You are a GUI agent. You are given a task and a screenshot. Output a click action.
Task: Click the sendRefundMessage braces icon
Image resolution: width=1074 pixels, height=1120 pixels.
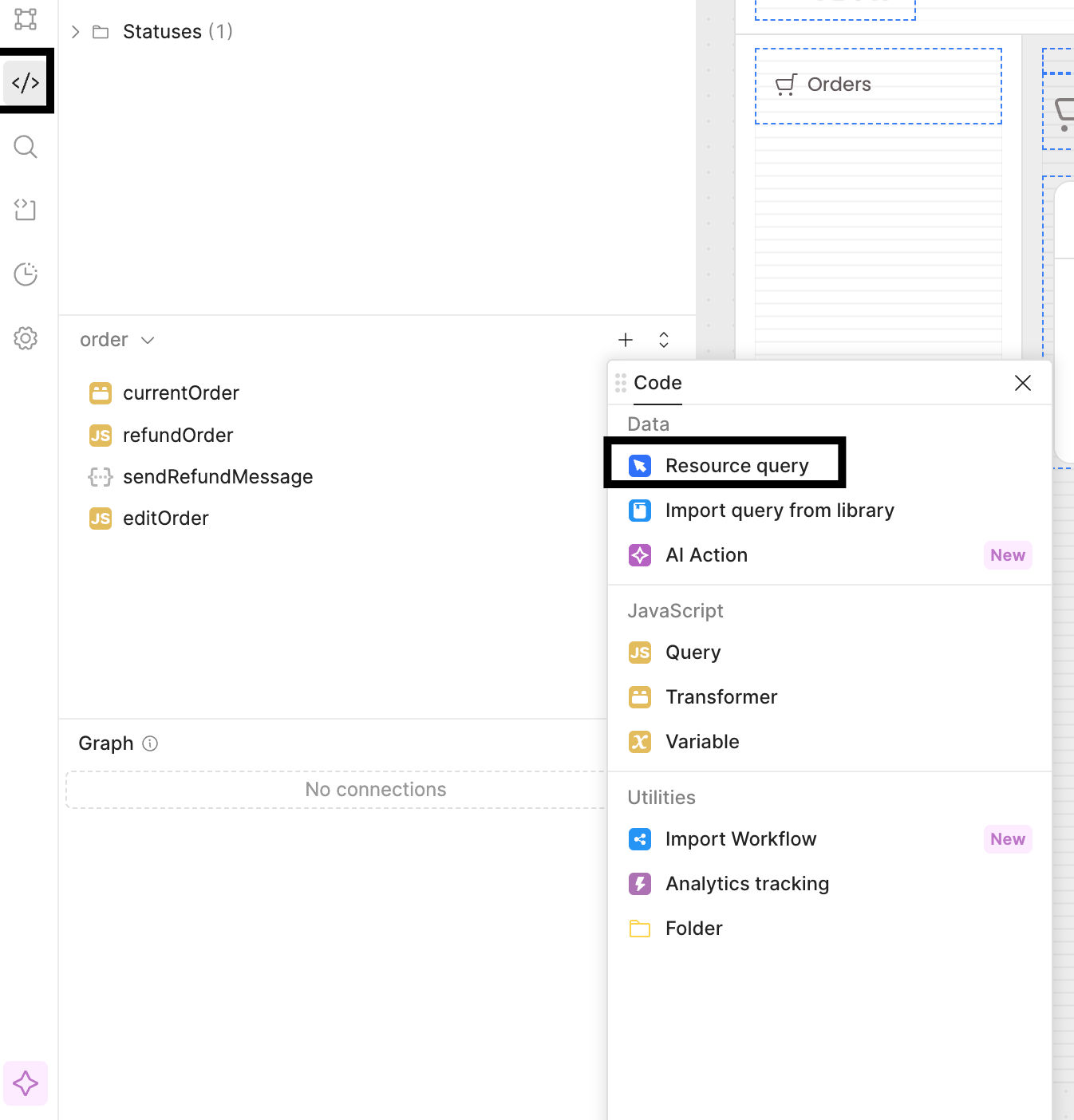coord(101,477)
